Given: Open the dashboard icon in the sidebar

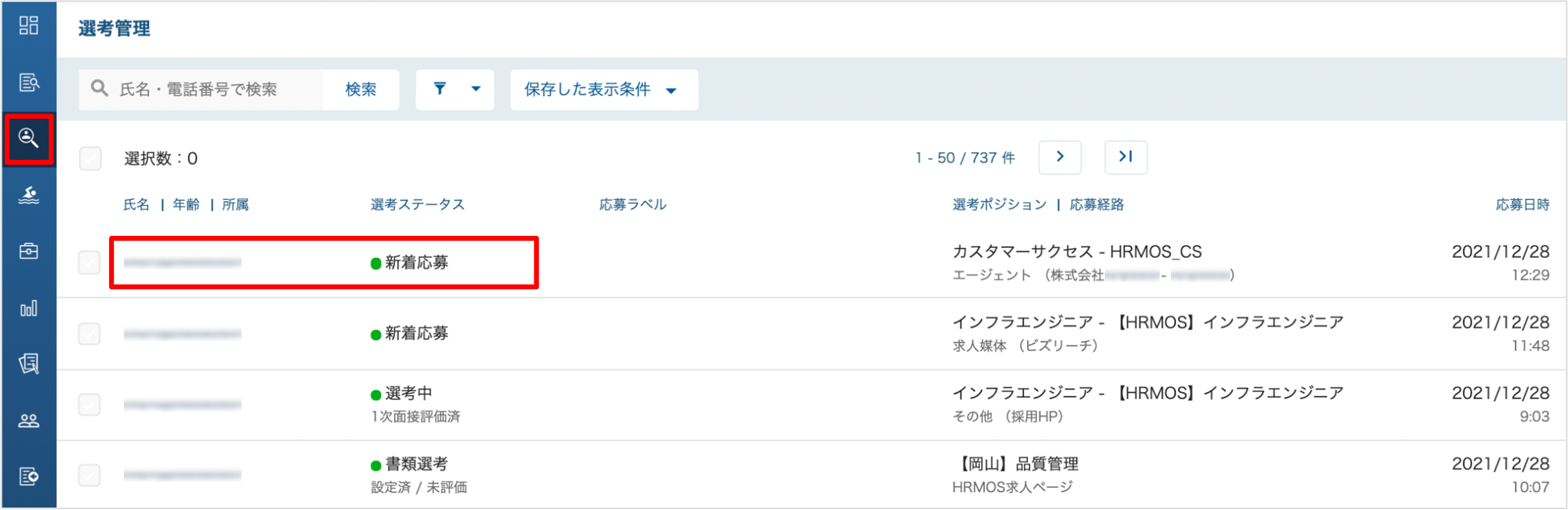Looking at the screenshot, I should [x=28, y=25].
